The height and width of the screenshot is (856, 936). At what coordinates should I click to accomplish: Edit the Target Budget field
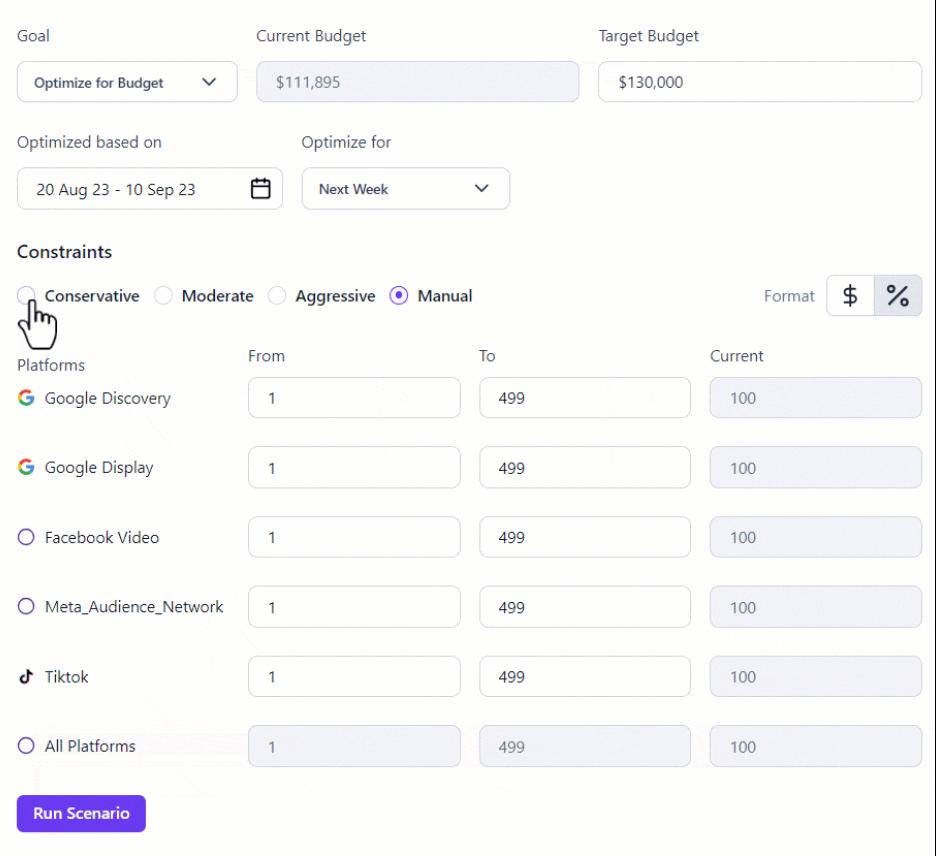pyautogui.click(x=760, y=82)
